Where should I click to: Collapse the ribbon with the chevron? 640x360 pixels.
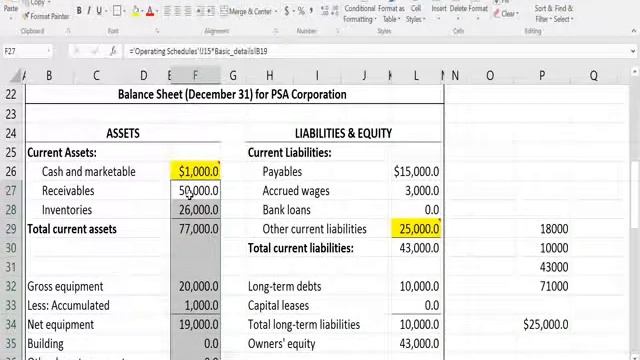point(633,31)
